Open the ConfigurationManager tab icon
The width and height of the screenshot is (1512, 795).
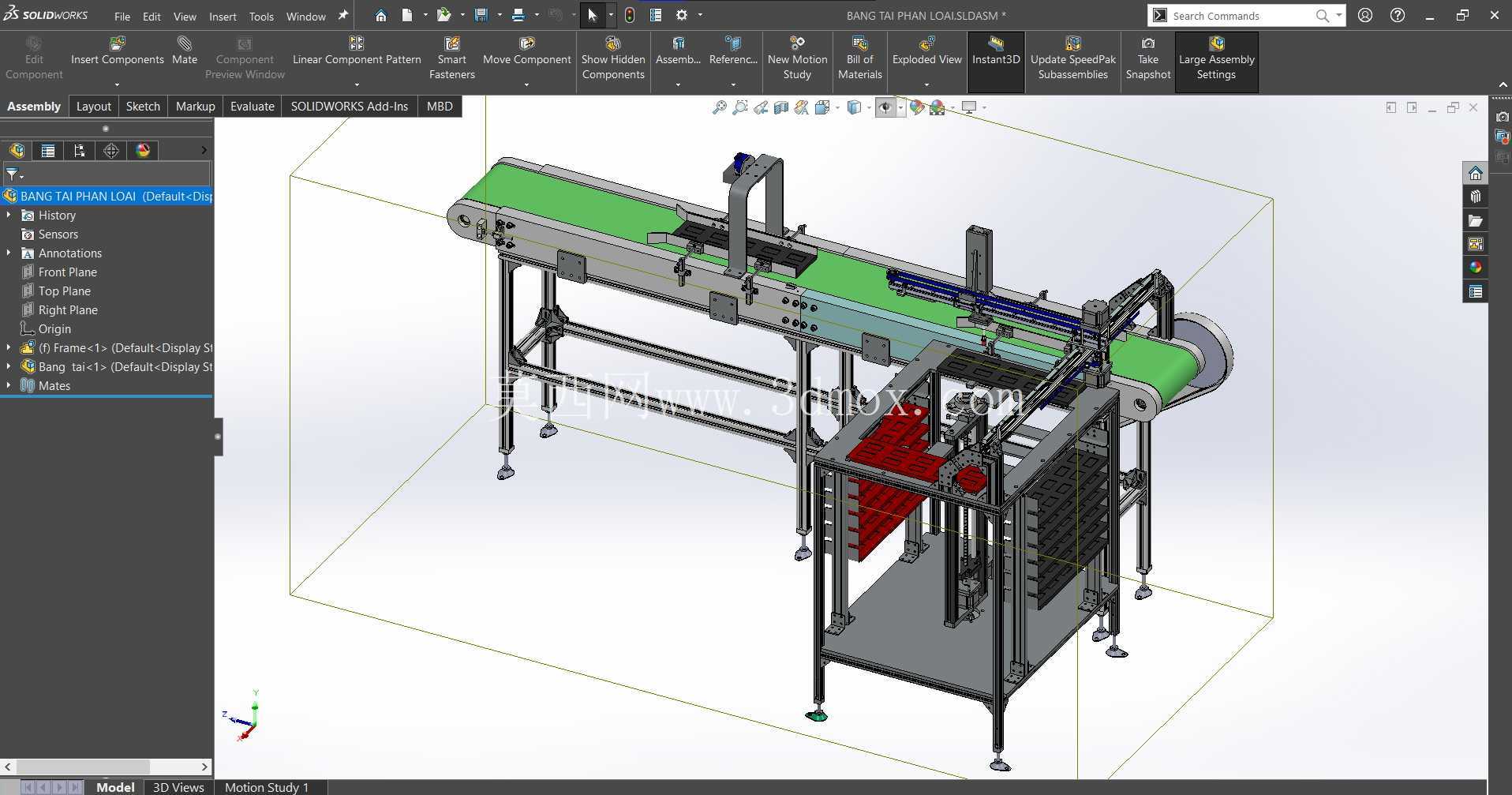pos(80,151)
